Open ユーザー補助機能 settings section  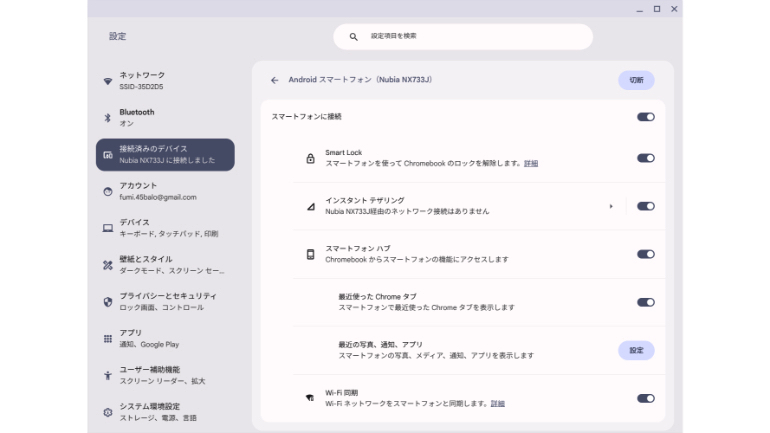[x=165, y=376]
